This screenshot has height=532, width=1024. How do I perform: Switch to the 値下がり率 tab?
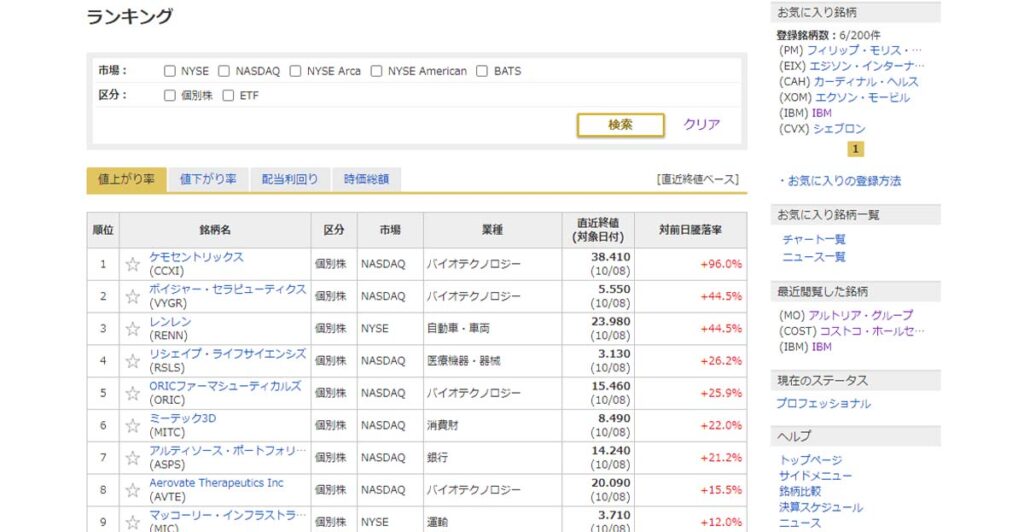[208, 180]
